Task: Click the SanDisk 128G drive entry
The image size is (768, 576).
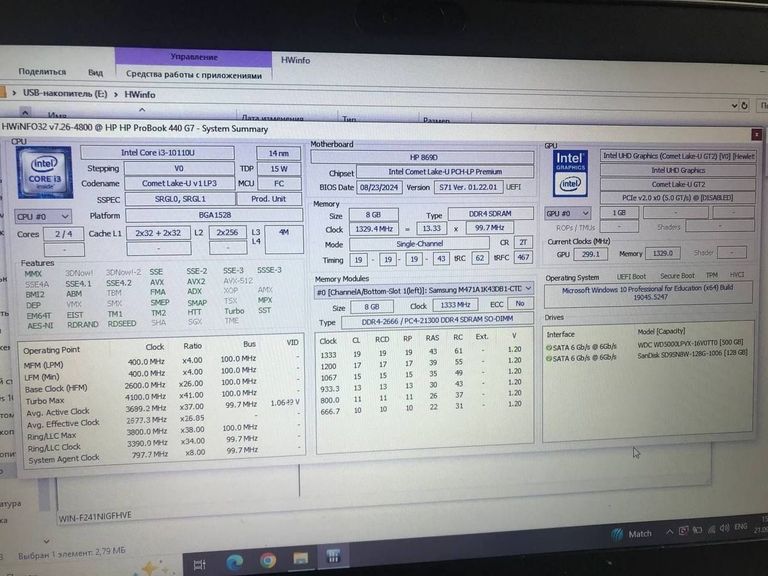Action: click(692, 355)
